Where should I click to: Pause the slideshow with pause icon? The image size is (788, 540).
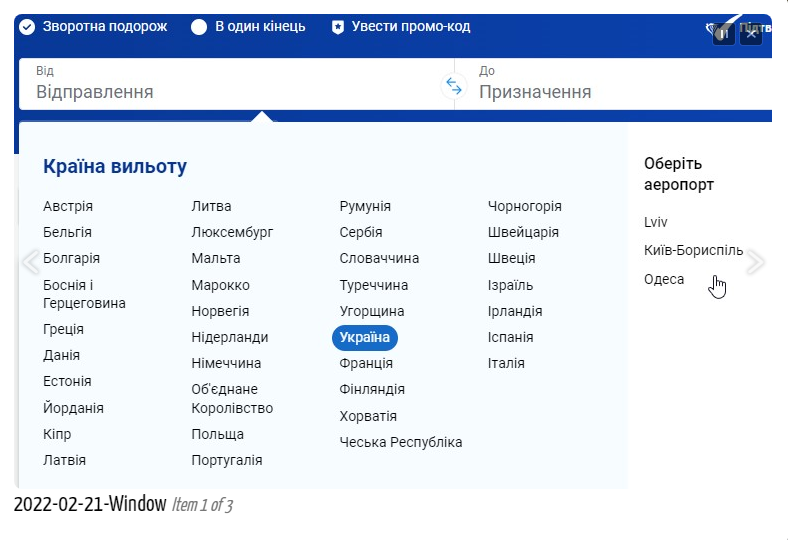(723, 34)
